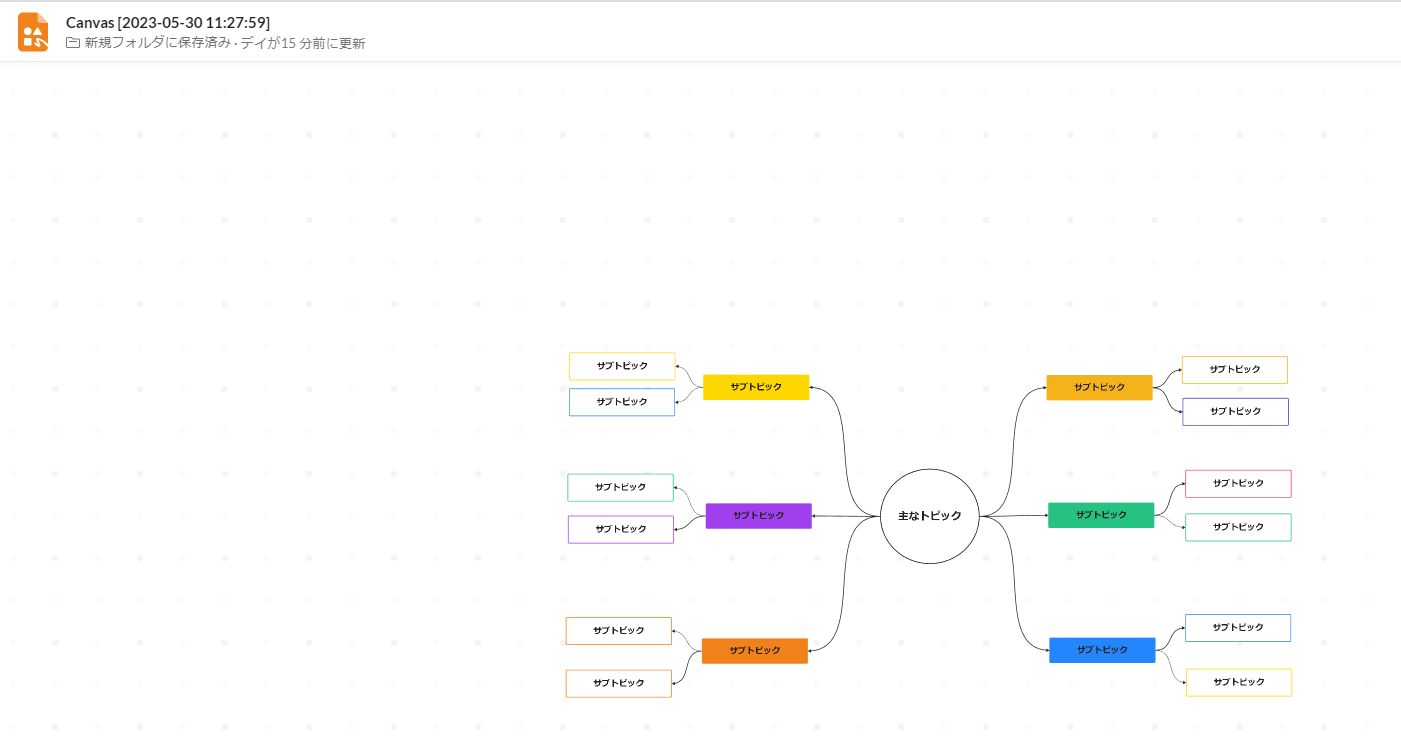Click the document title 'Canvas [2023-05-30 11:27:59]'

168,22
